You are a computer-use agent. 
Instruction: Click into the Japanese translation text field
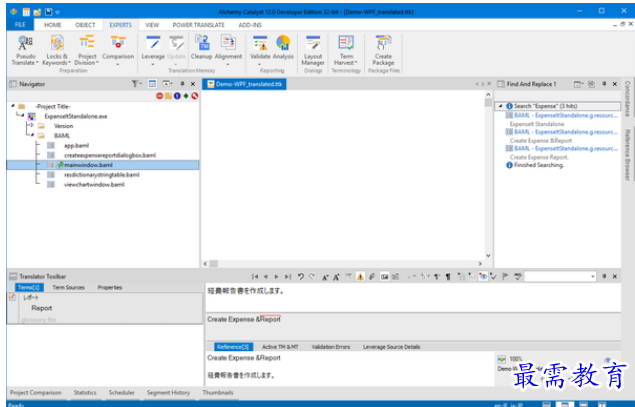point(413,298)
